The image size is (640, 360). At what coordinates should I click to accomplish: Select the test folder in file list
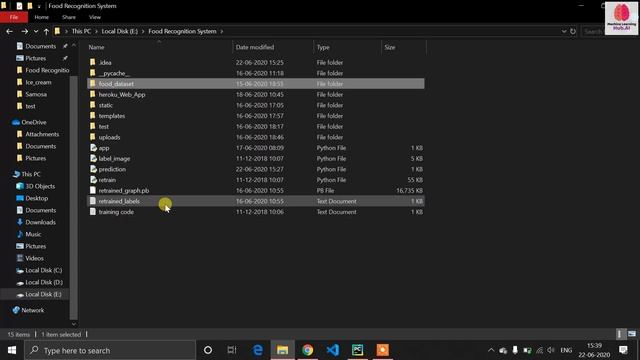pyautogui.click(x=256, y=127)
